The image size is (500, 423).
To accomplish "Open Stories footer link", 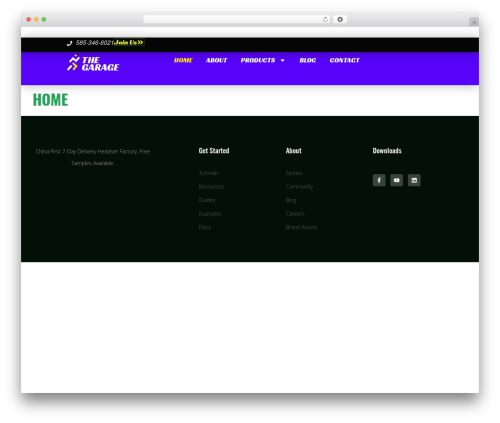I will click(294, 173).
